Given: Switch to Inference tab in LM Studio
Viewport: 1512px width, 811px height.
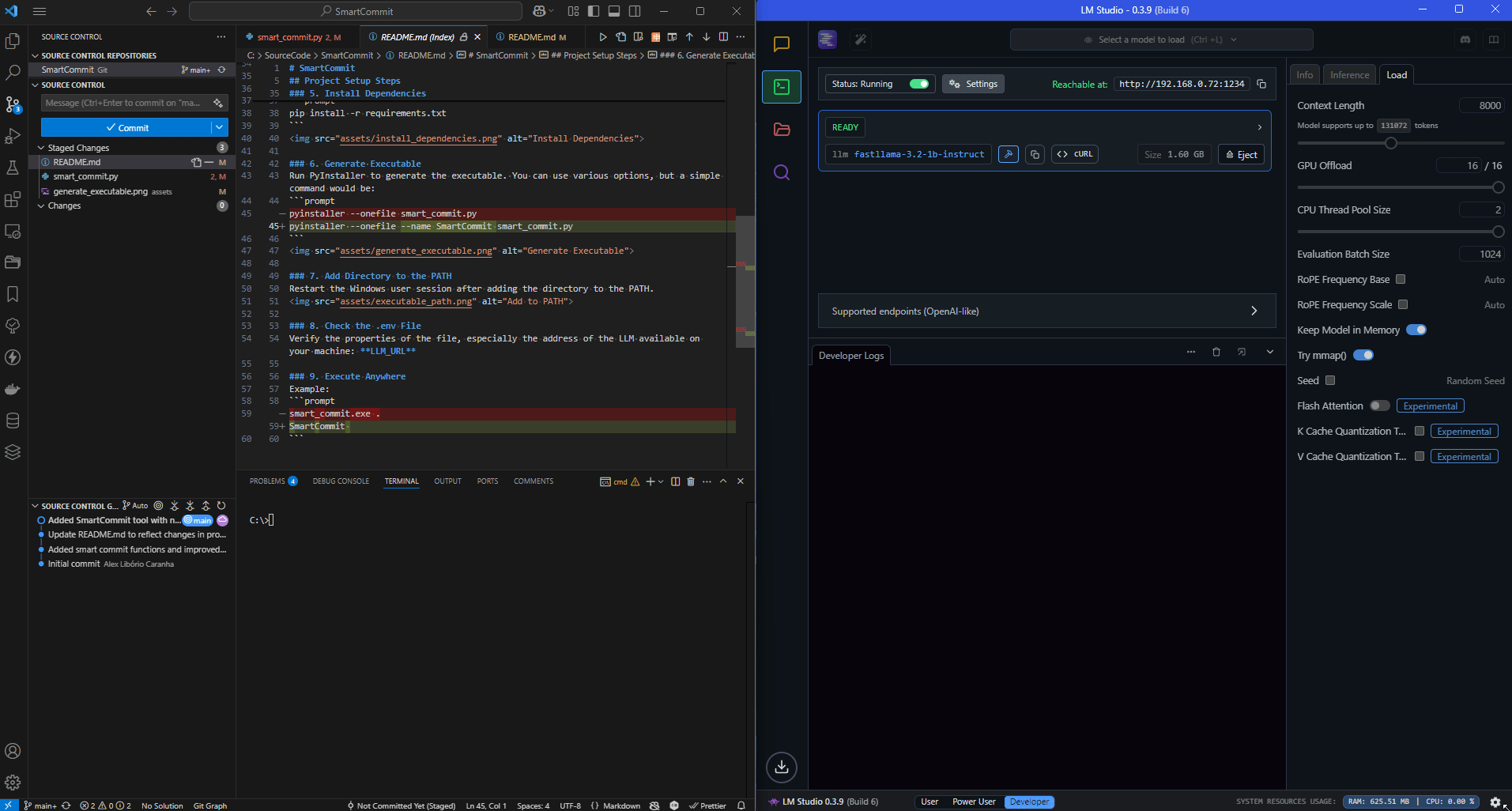Looking at the screenshot, I should click(1349, 75).
